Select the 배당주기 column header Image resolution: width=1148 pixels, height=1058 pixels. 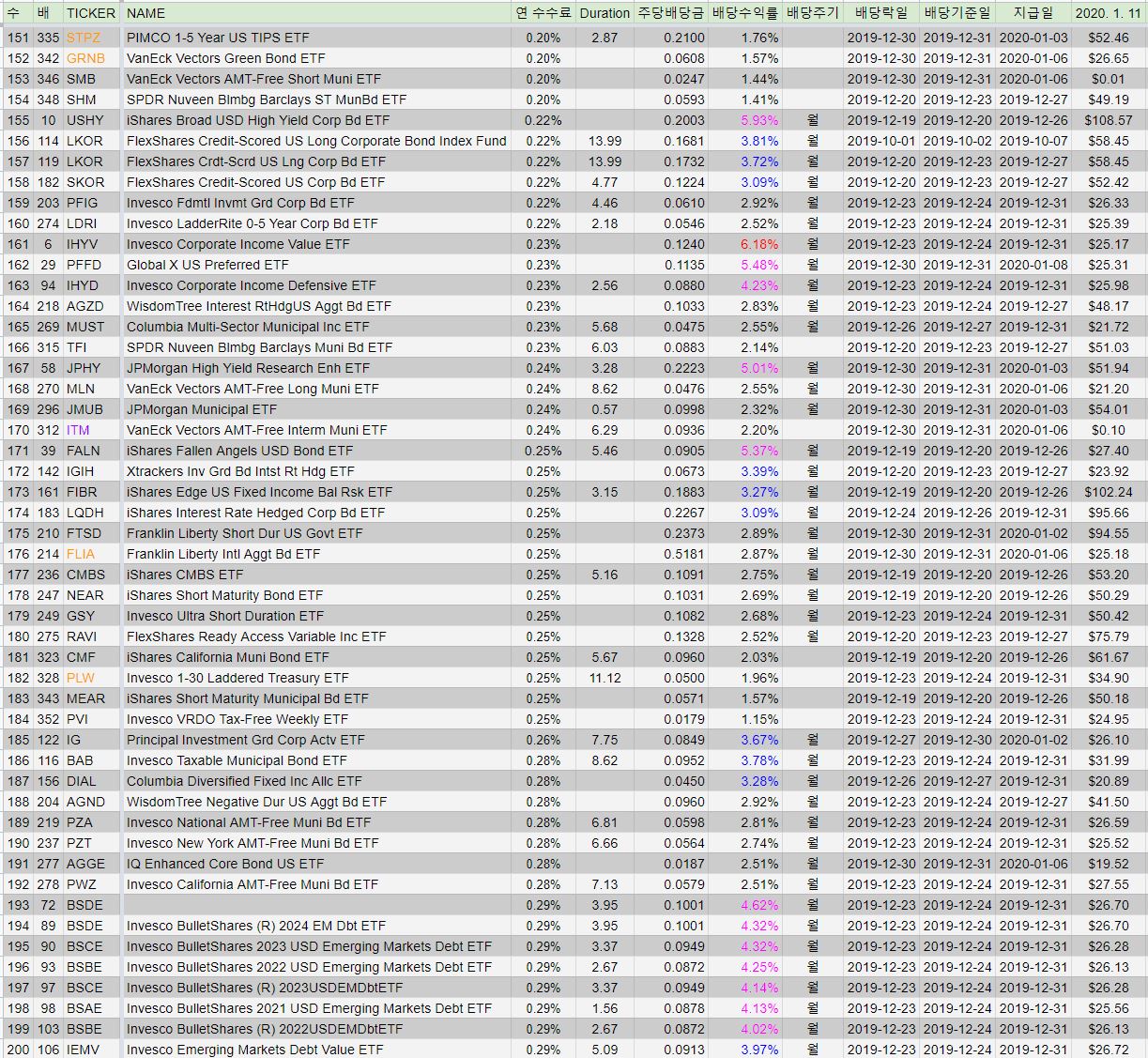point(812,13)
